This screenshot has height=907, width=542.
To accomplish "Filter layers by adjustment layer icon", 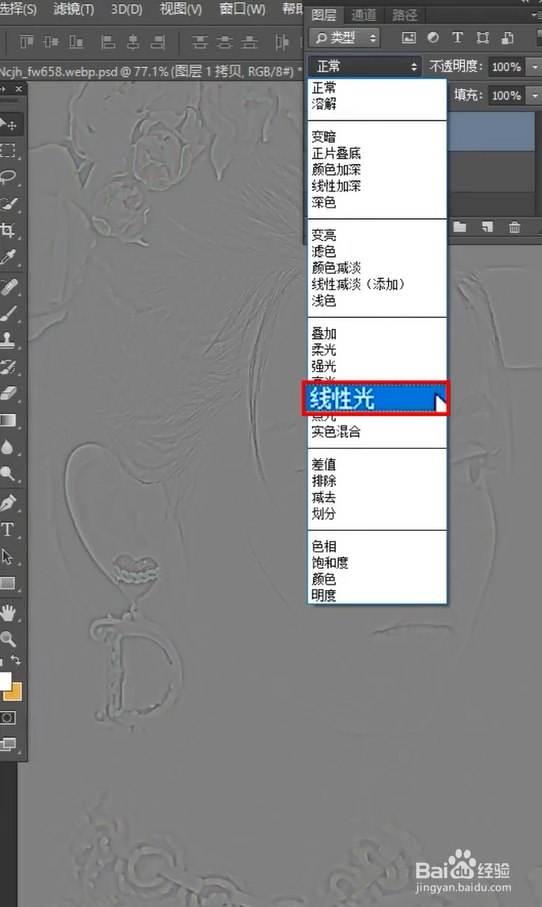I will pos(433,38).
